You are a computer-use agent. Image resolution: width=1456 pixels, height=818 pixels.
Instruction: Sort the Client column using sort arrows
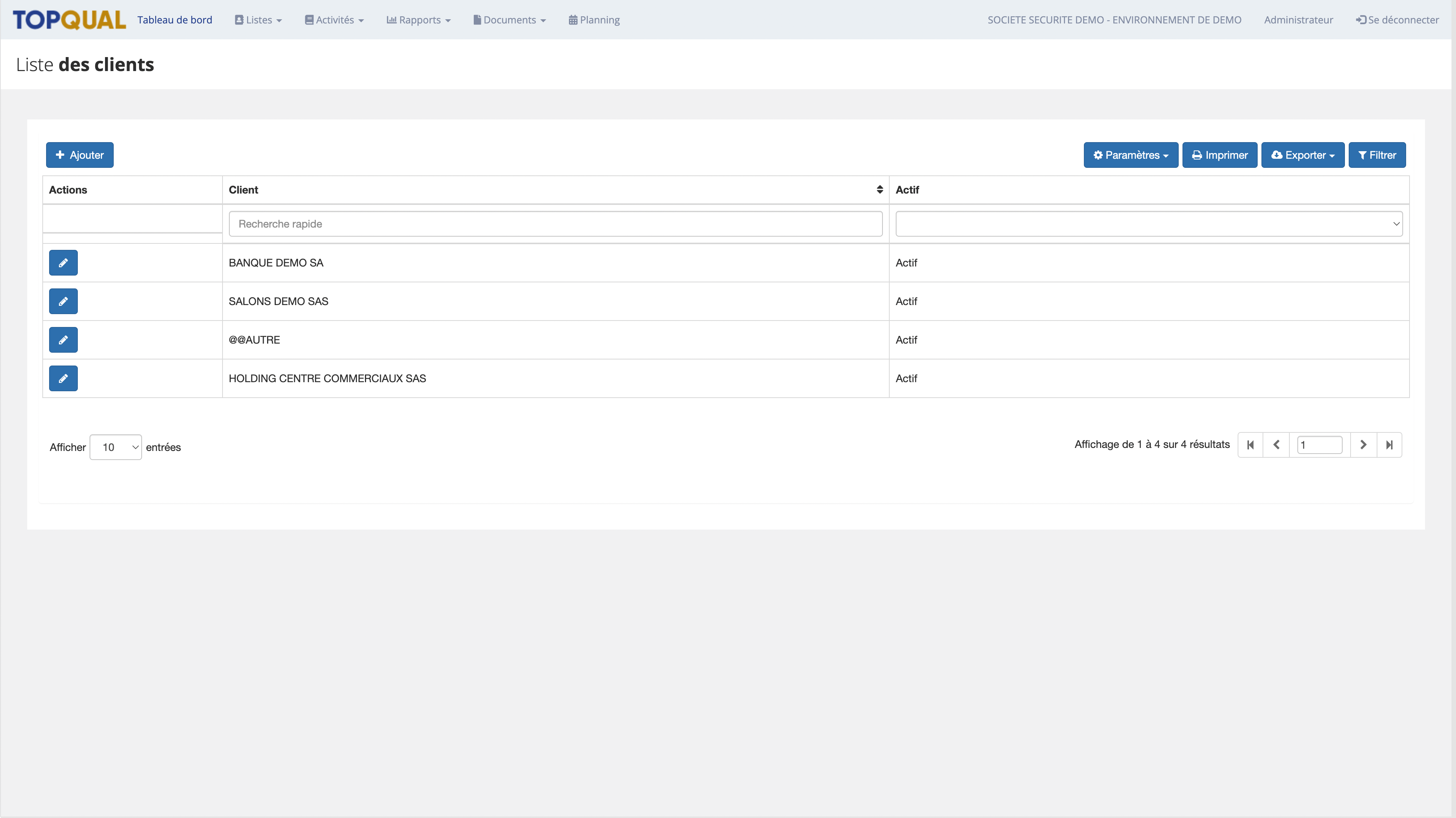point(879,189)
